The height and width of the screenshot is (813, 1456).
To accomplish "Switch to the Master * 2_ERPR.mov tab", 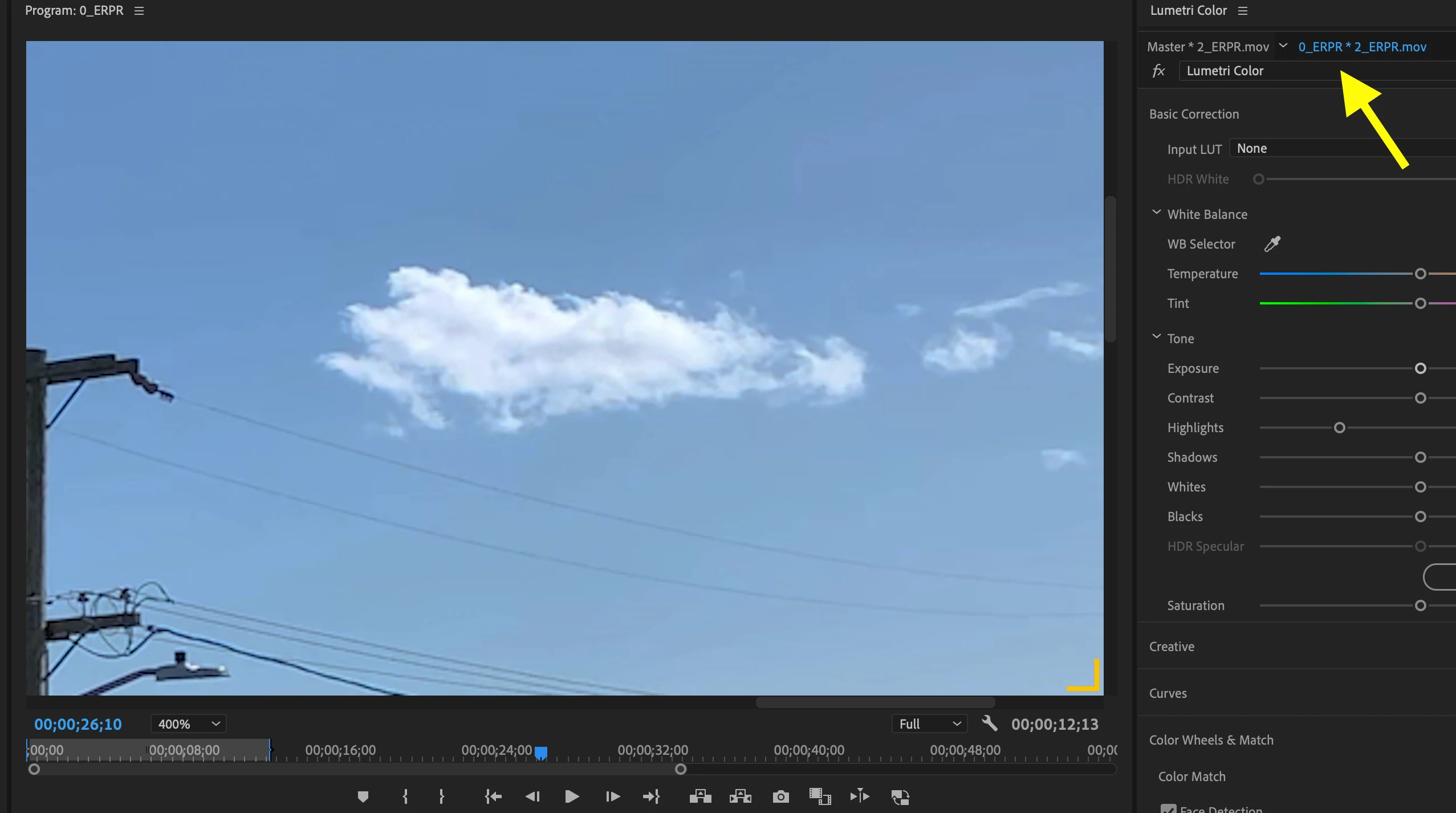I will (x=1207, y=47).
